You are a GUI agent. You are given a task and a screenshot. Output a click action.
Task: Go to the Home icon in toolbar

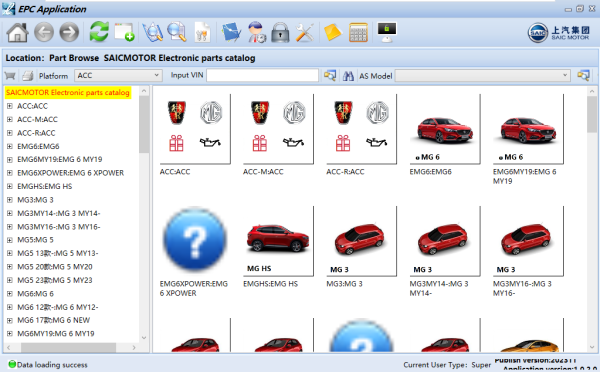click(x=18, y=32)
